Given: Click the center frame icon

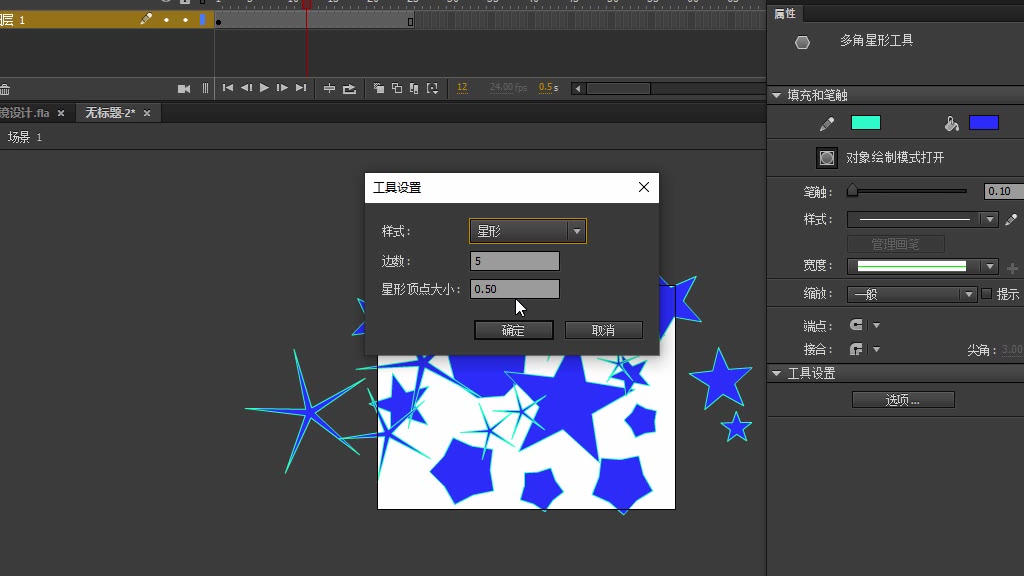Looking at the screenshot, I should coord(329,89).
